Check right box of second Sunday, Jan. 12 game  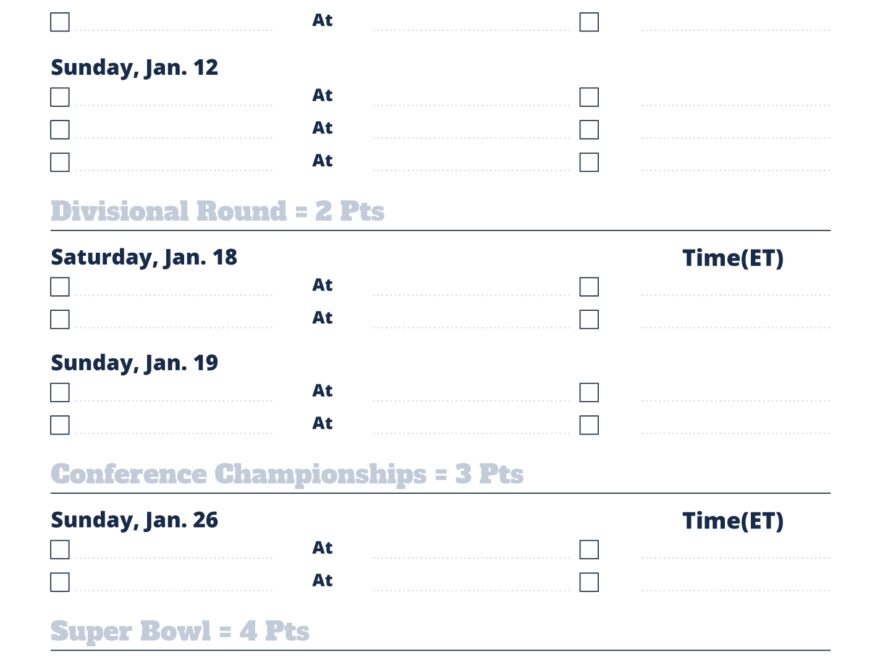[589, 130]
